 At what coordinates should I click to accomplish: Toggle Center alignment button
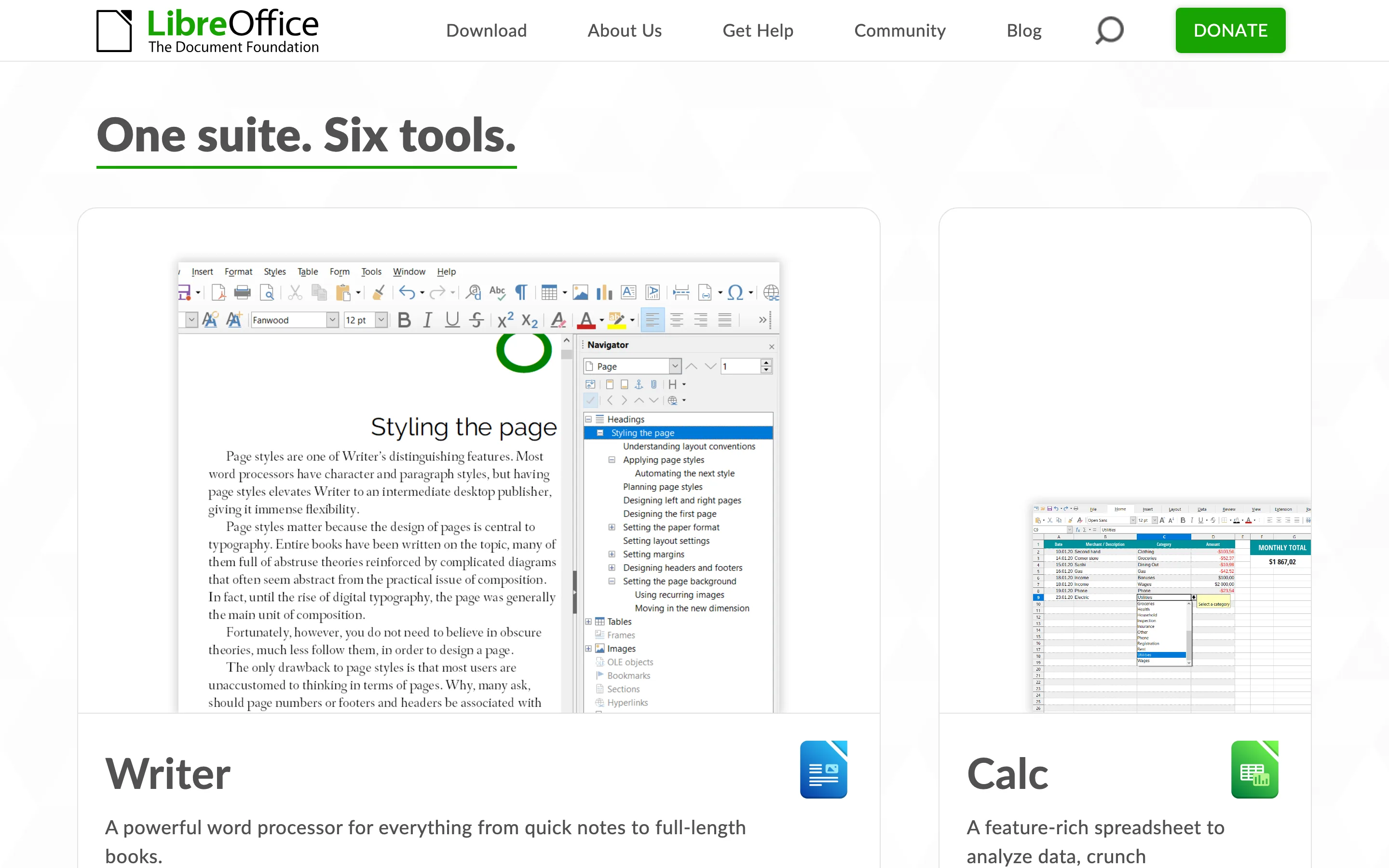pyautogui.click(x=677, y=320)
